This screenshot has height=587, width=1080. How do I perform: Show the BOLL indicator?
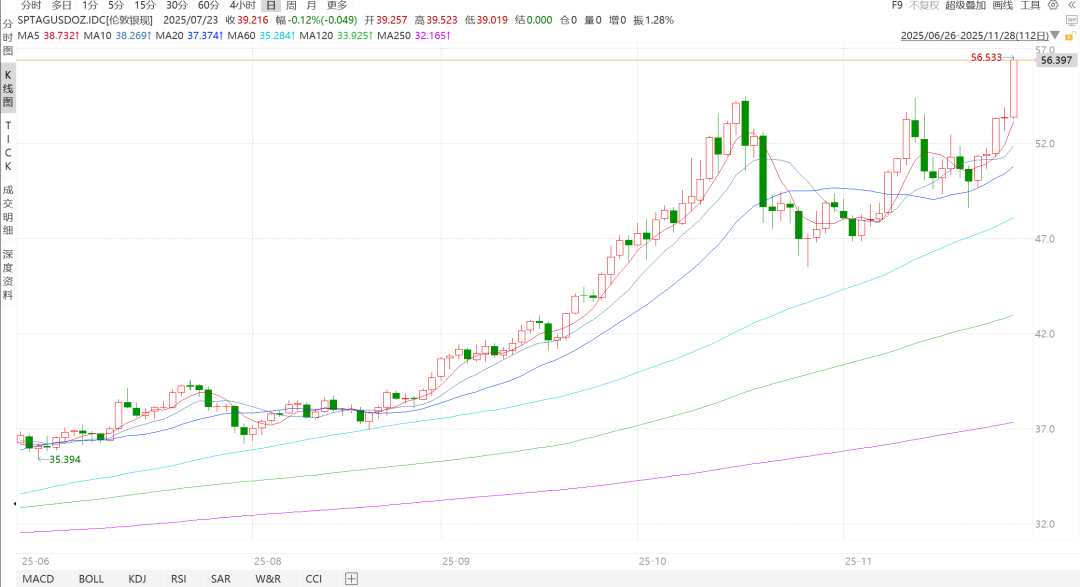tap(91, 579)
